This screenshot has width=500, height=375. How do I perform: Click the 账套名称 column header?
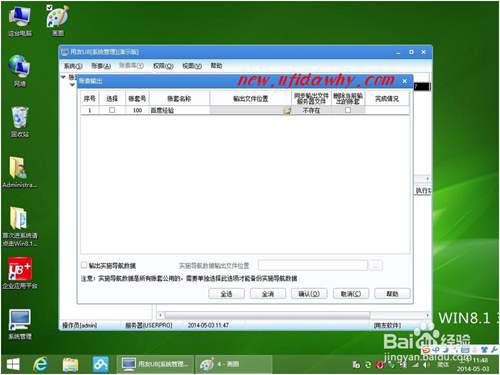click(179, 99)
